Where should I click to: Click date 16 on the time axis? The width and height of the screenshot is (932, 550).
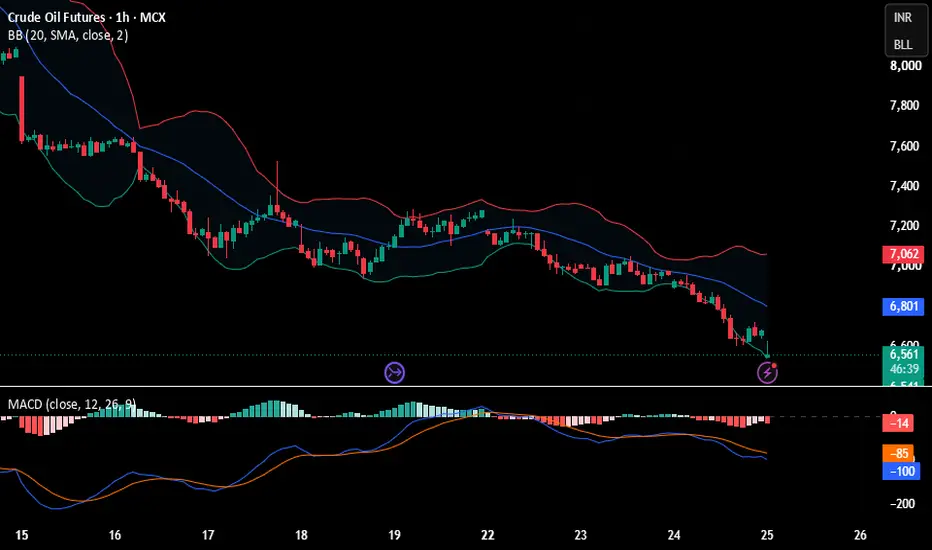pyautogui.click(x=115, y=535)
